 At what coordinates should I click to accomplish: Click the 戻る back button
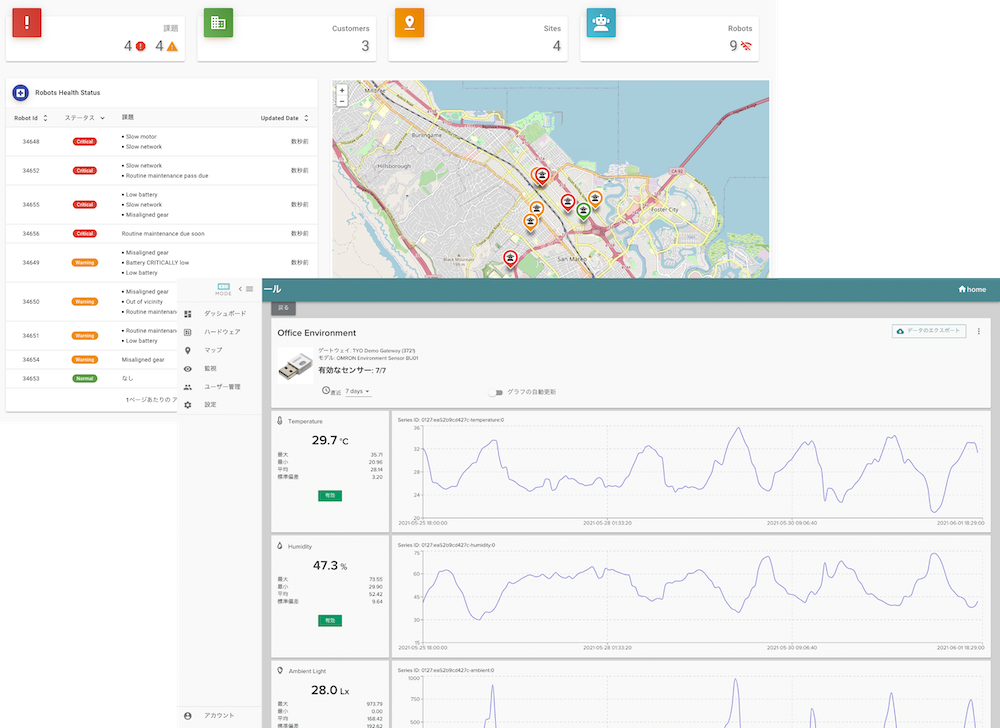283,308
